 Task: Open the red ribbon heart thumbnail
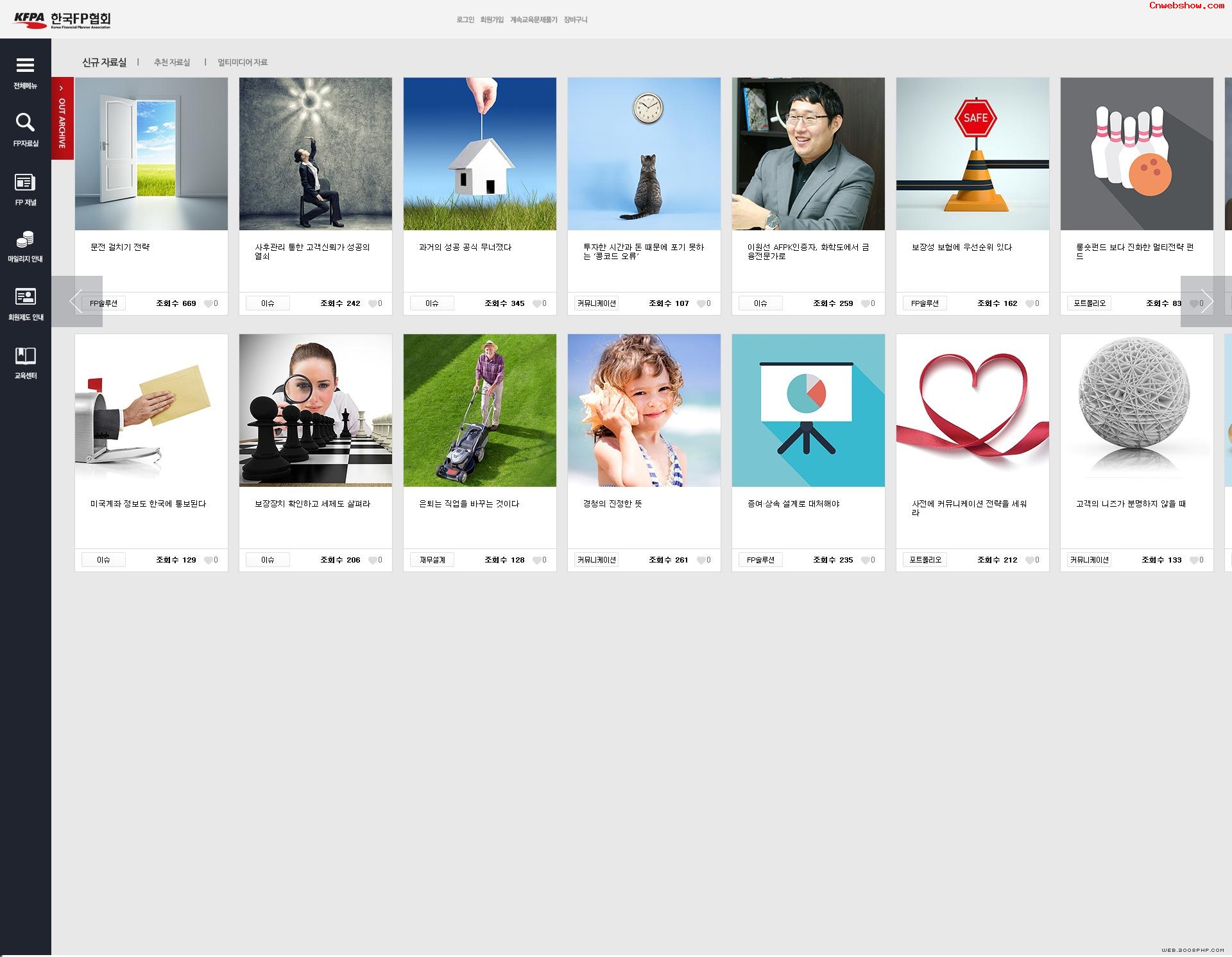click(x=973, y=411)
